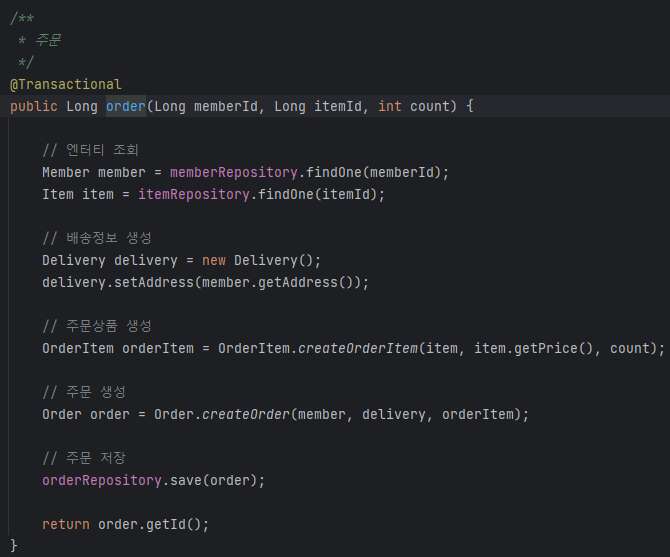The height and width of the screenshot is (557, 670).
Task: Click the orderItem variable declaration
Action: [x=158, y=349]
